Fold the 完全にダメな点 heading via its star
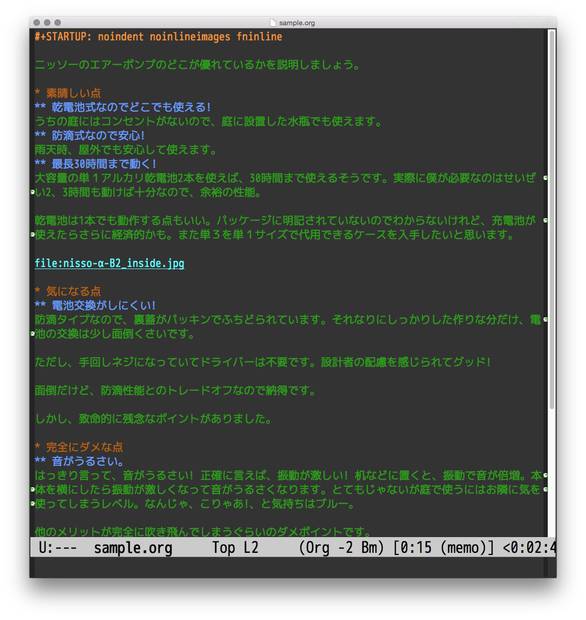Image resolution: width=586 pixels, height=620 pixels. tap(37, 447)
